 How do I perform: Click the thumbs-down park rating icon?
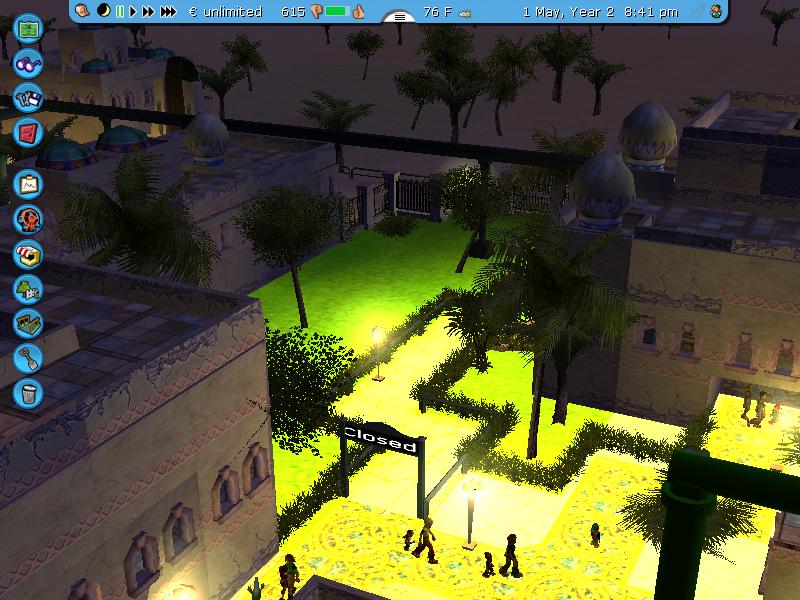[316, 12]
